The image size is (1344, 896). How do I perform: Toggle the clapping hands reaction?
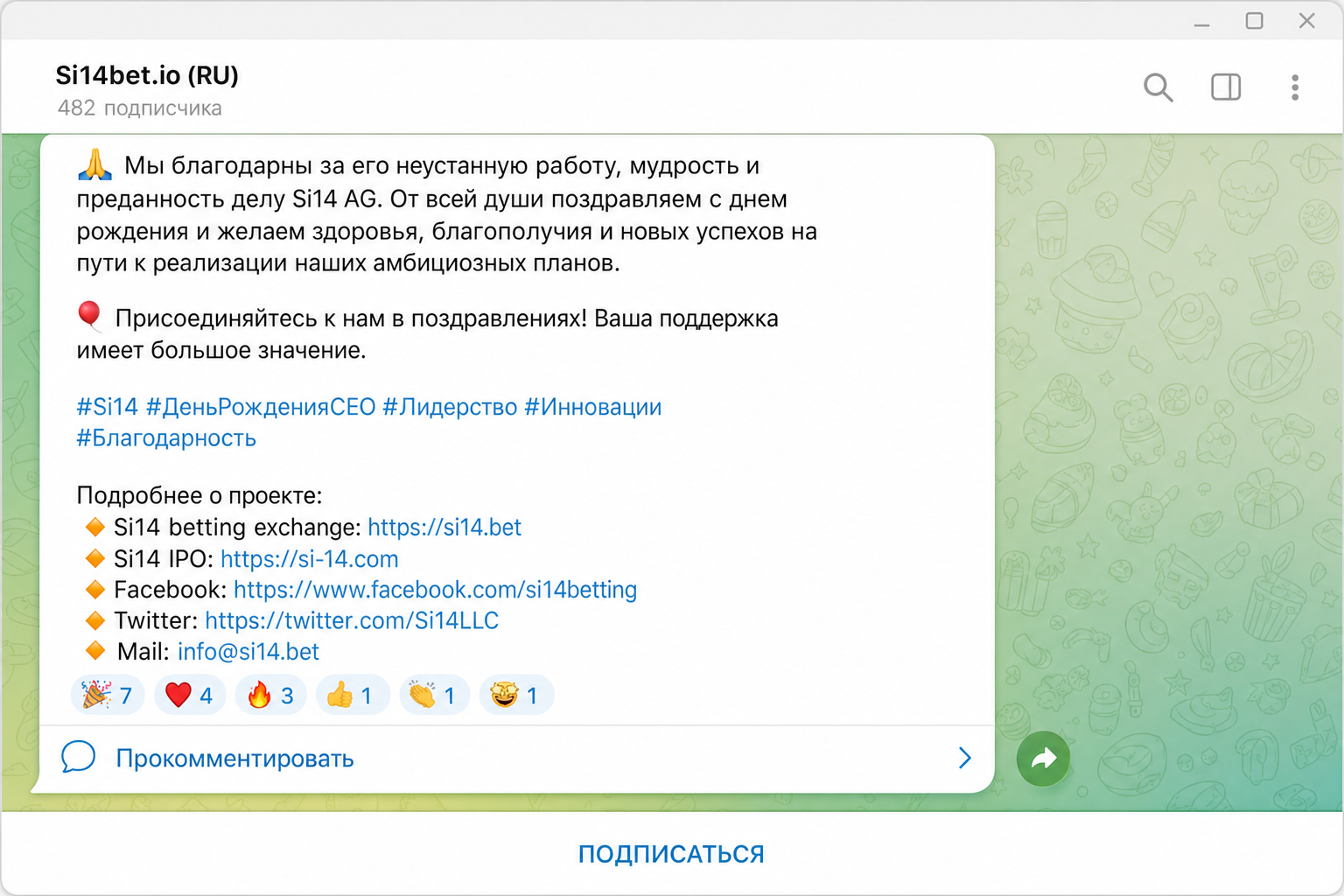point(434,696)
